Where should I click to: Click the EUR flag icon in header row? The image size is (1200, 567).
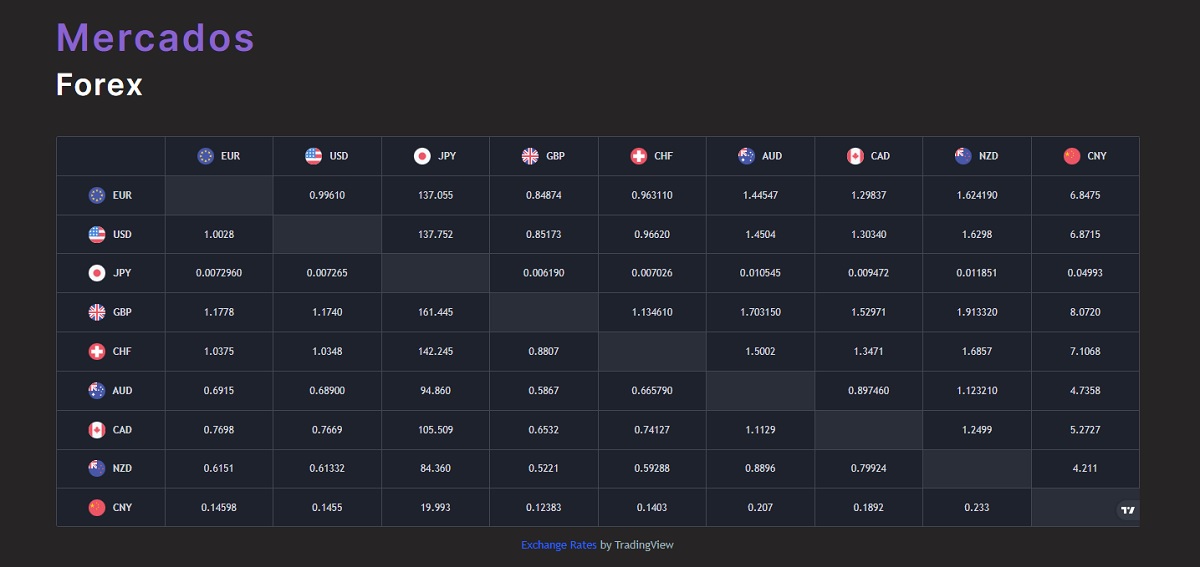(206, 156)
